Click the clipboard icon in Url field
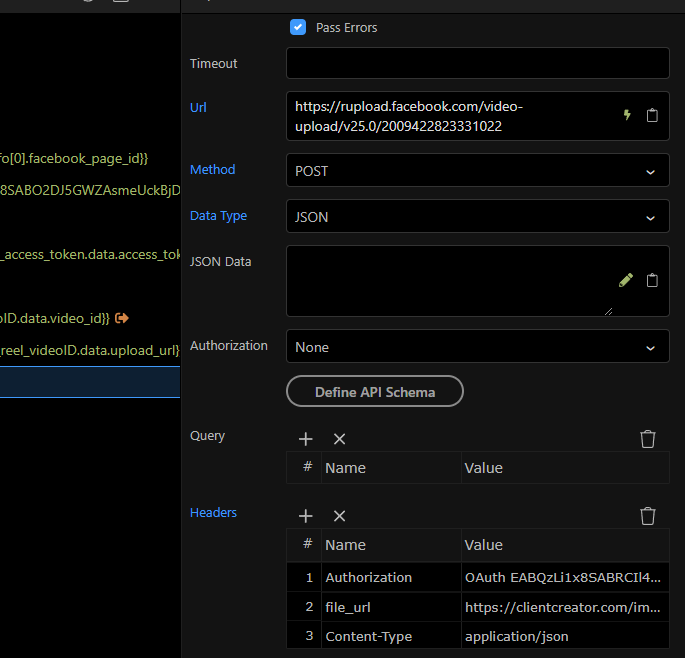The image size is (685, 658). [652, 115]
